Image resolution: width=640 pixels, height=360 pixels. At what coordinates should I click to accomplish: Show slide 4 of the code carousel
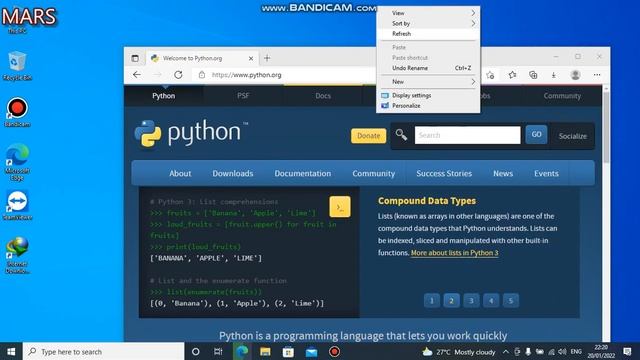(x=491, y=301)
